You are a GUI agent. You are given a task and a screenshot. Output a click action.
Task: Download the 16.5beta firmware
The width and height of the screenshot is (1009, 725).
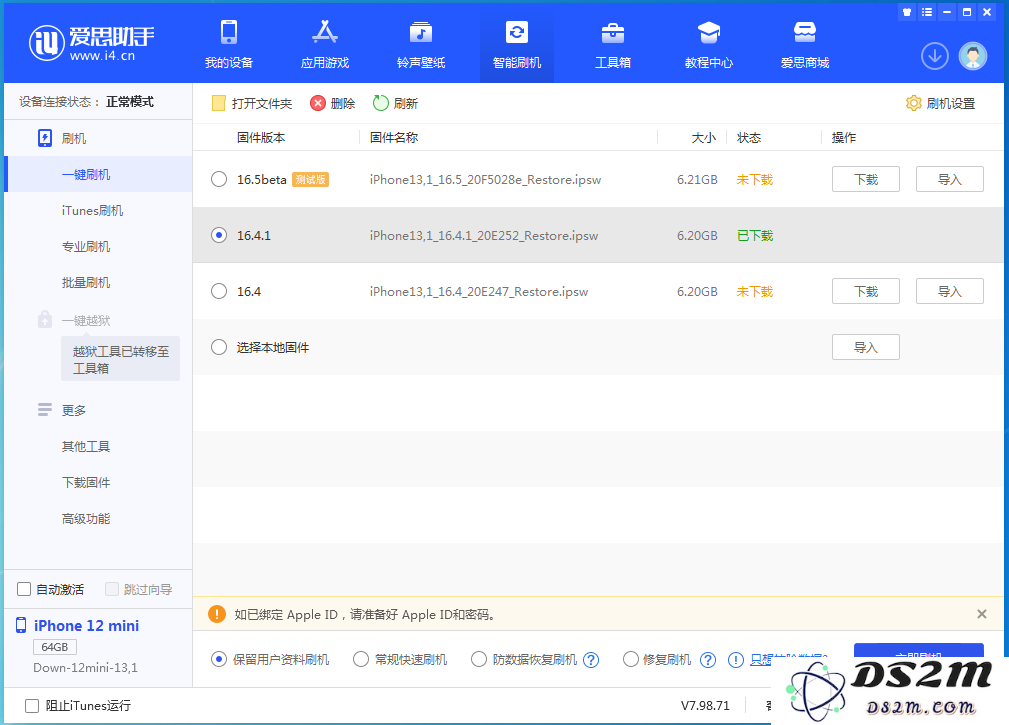click(866, 179)
